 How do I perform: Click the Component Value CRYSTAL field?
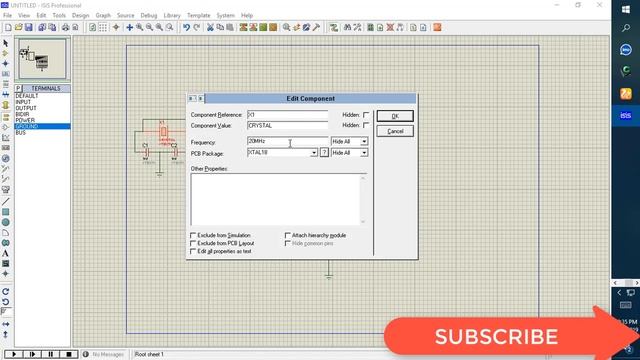tap(287, 126)
